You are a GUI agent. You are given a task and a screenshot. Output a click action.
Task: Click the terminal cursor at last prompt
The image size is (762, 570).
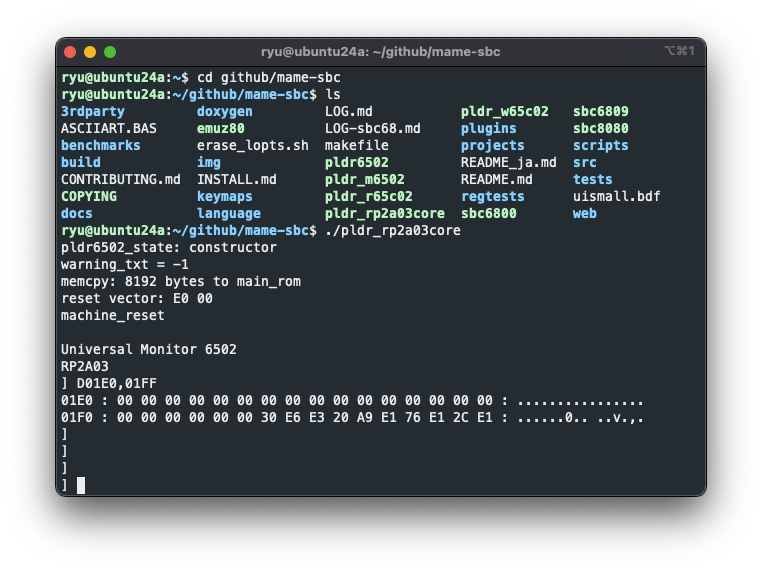pos(81,485)
